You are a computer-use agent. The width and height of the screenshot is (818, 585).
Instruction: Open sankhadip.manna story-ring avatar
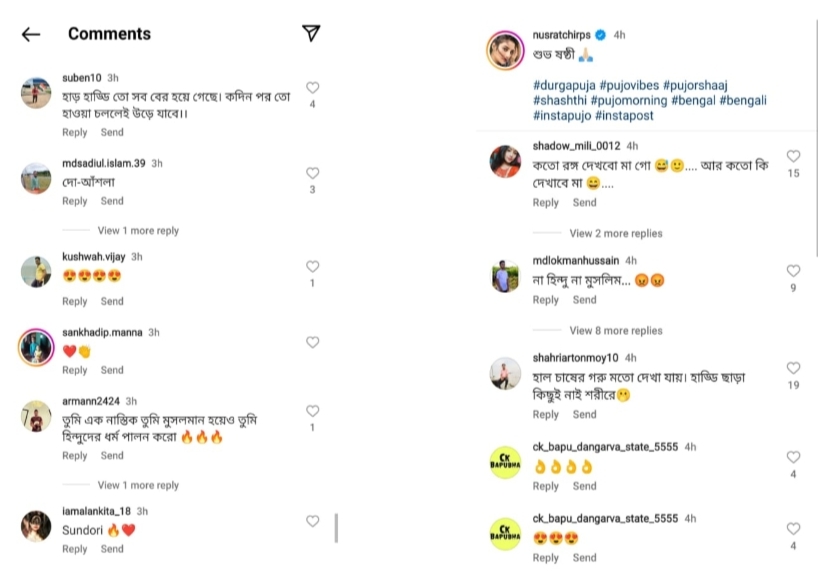click(x=36, y=347)
